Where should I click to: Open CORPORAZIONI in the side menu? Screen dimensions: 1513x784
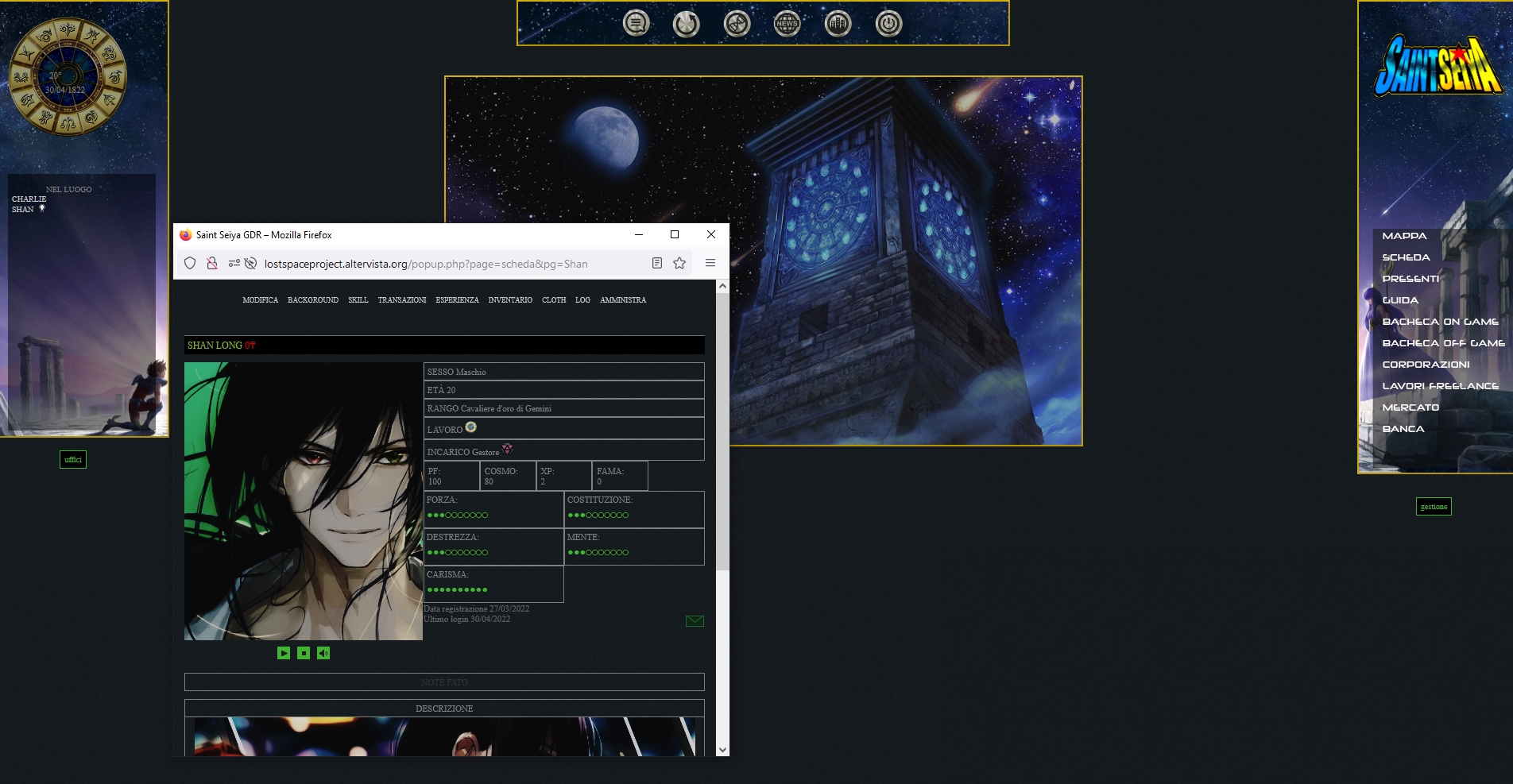click(x=1426, y=365)
